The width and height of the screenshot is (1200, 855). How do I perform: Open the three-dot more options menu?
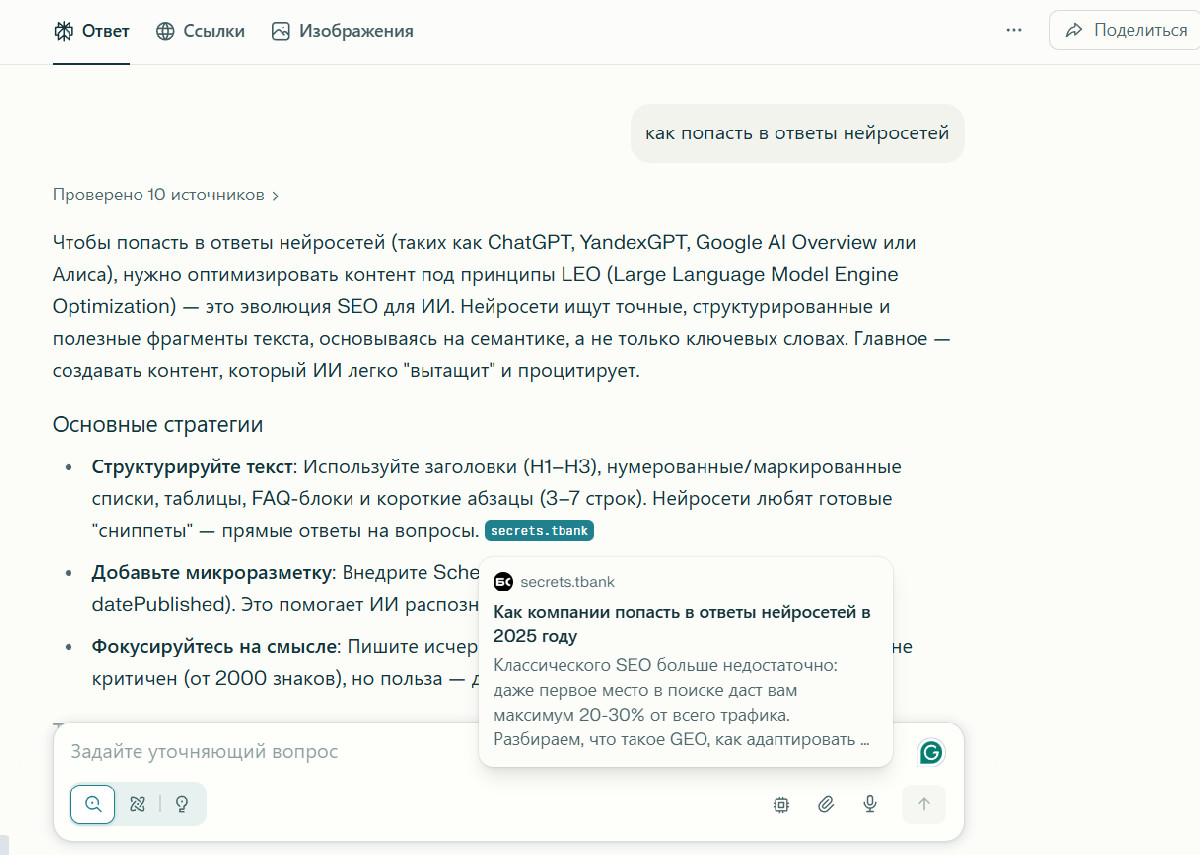(x=1014, y=31)
